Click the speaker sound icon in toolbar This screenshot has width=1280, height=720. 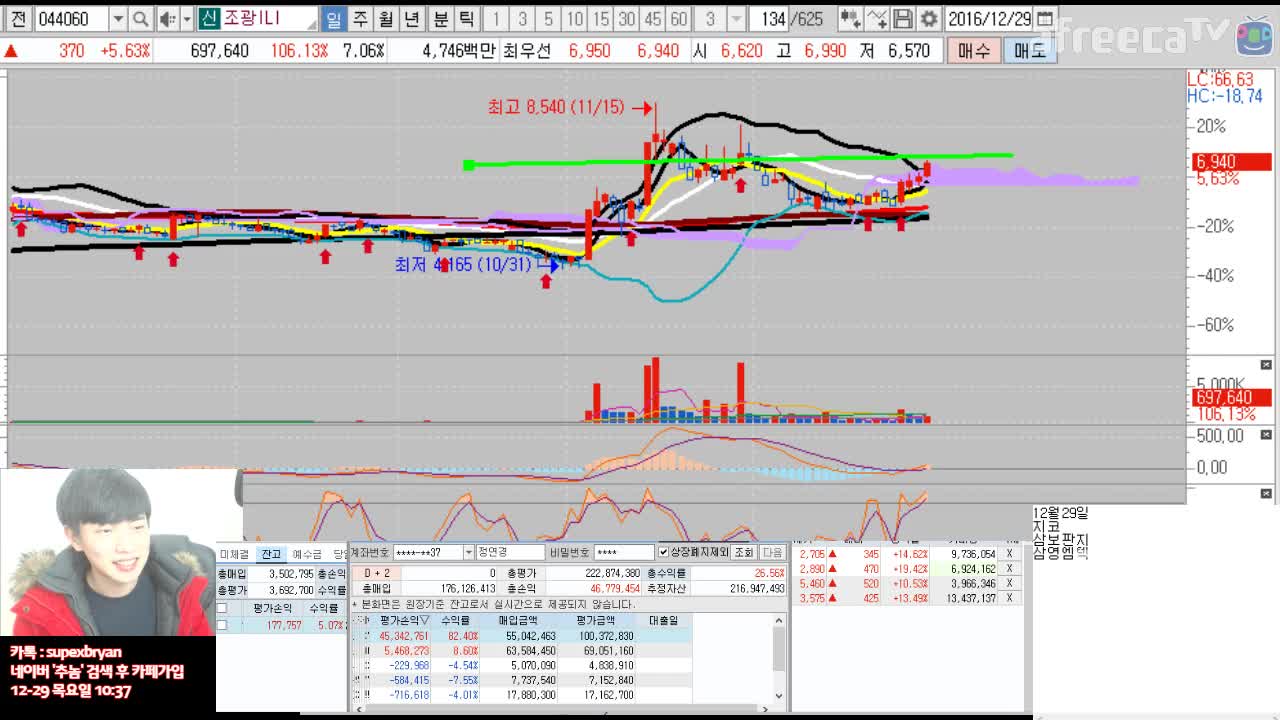166,19
